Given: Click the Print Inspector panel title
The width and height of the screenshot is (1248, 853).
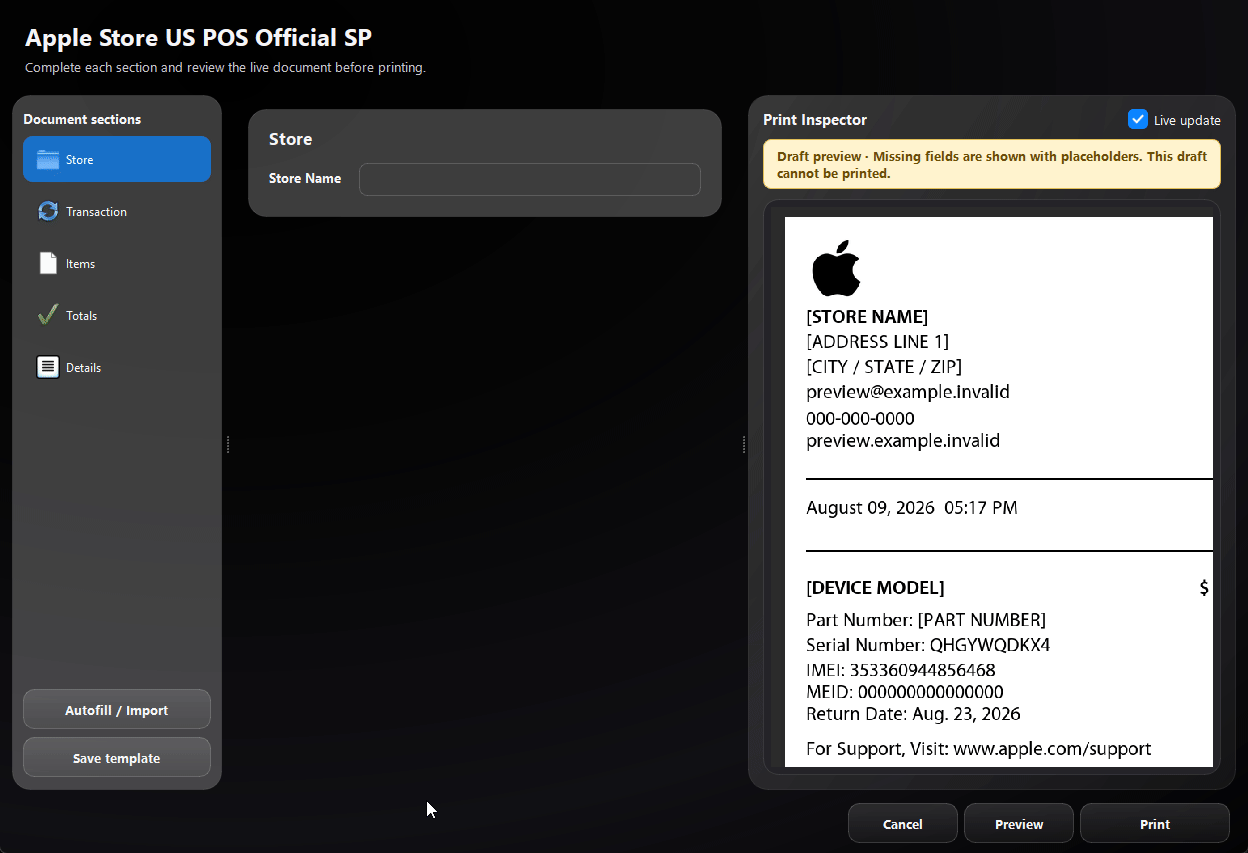Looking at the screenshot, I should [815, 120].
